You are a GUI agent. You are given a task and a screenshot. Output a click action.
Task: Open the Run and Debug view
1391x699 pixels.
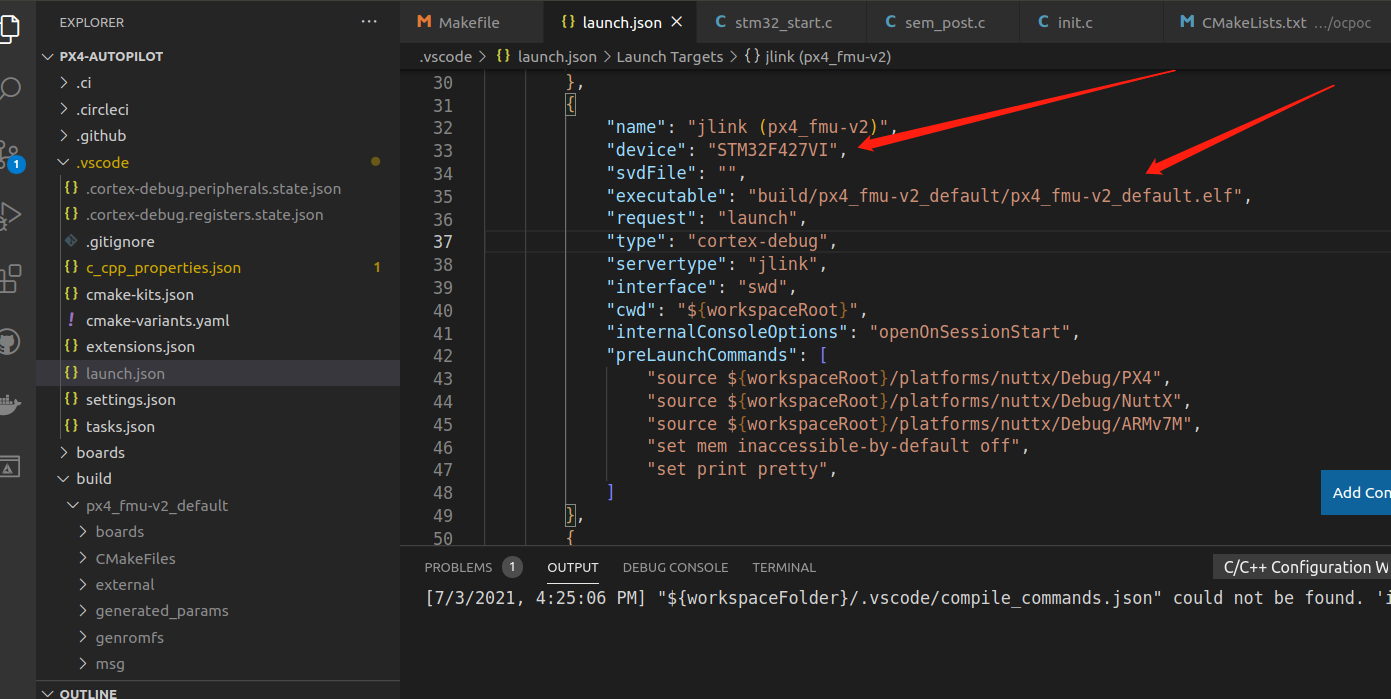(x=13, y=213)
